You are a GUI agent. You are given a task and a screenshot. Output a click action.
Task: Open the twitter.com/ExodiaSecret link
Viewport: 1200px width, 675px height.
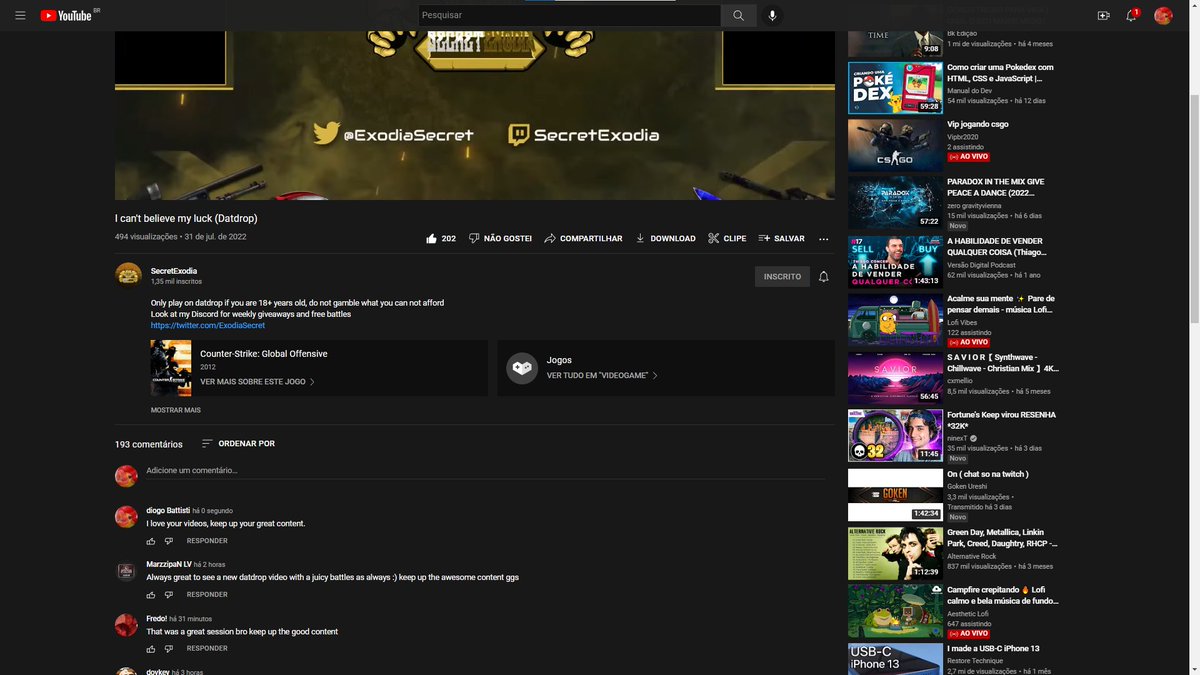coord(208,325)
